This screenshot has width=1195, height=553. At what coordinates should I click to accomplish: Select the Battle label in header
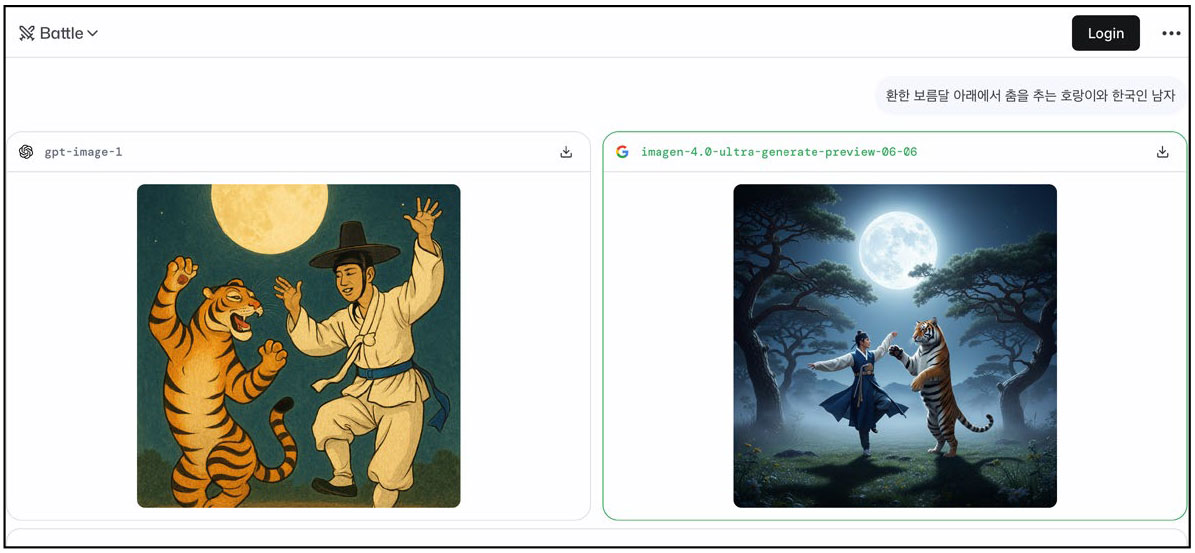pyautogui.click(x=61, y=34)
